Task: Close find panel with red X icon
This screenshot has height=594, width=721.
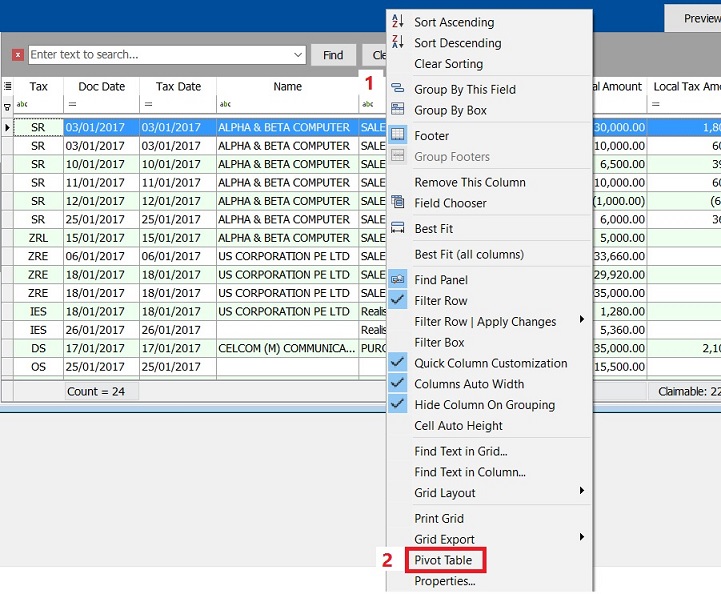Action: 18,56
